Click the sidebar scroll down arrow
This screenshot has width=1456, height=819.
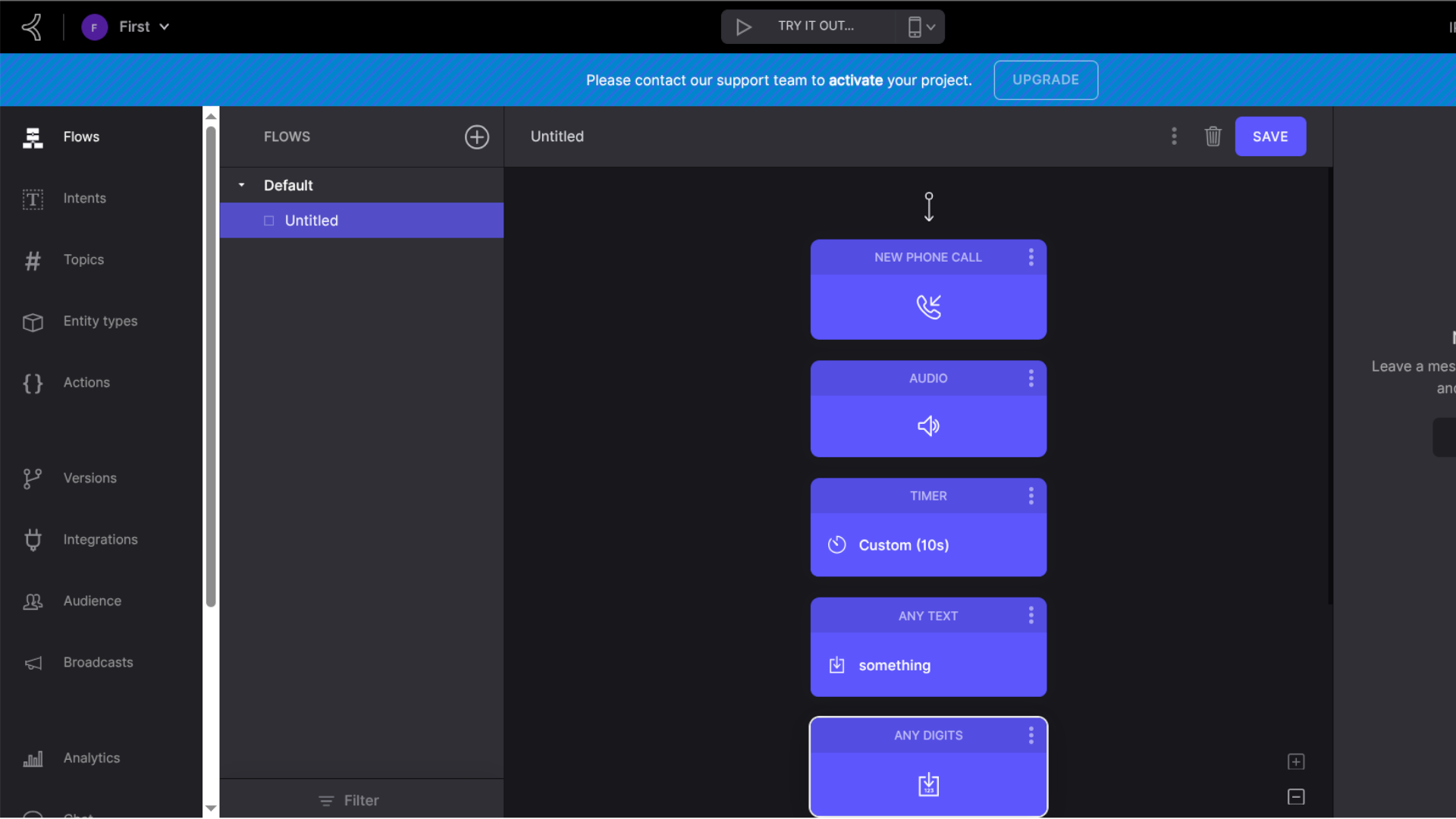[211, 808]
